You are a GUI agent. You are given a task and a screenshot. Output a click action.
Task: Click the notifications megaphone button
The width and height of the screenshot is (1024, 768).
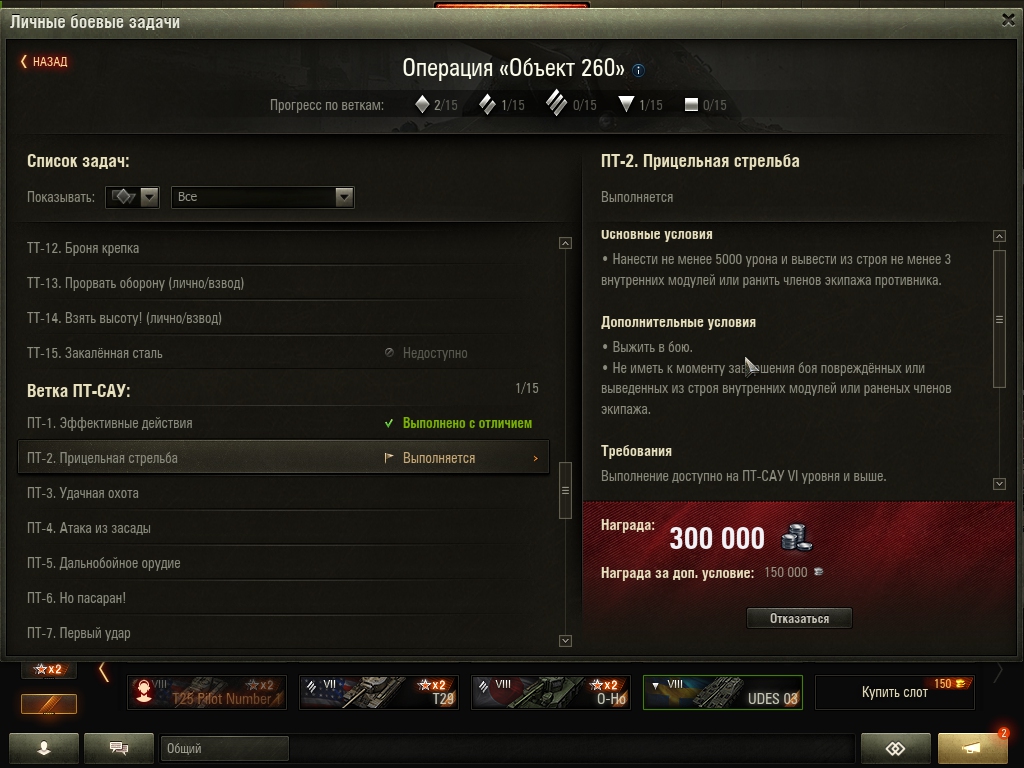972,748
